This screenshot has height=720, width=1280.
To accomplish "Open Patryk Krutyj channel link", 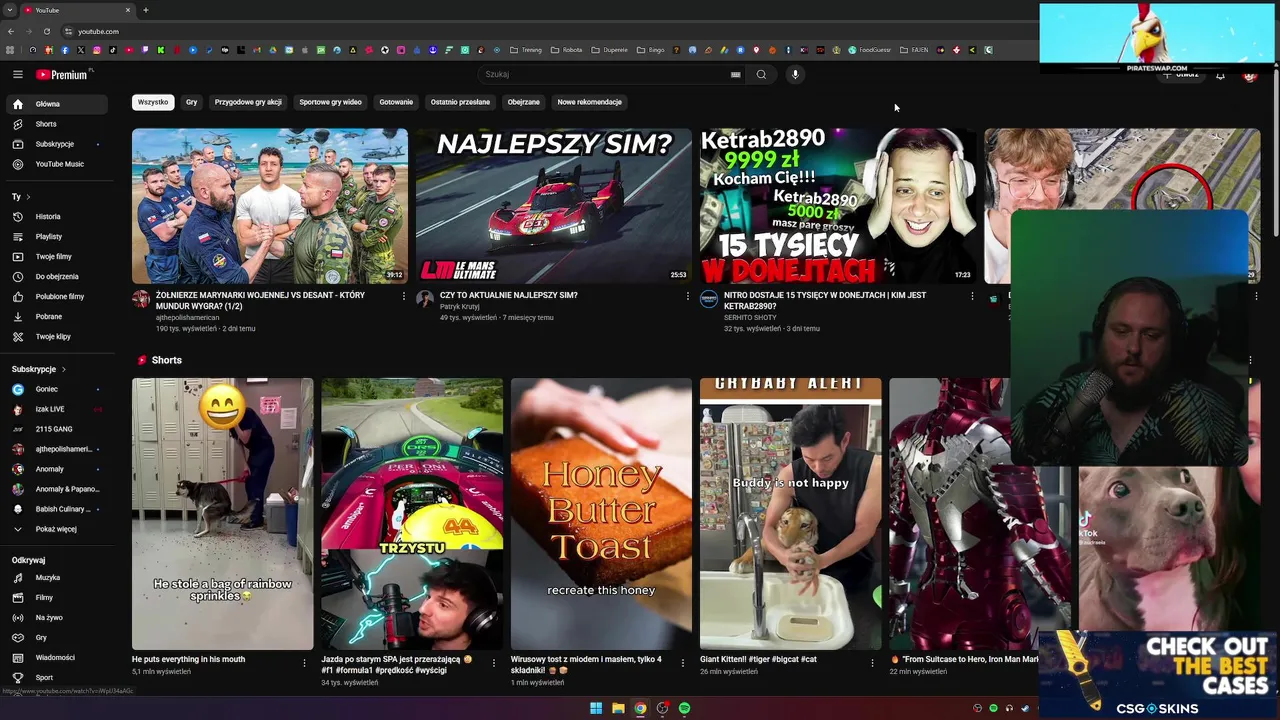I will (x=460, y=306).
